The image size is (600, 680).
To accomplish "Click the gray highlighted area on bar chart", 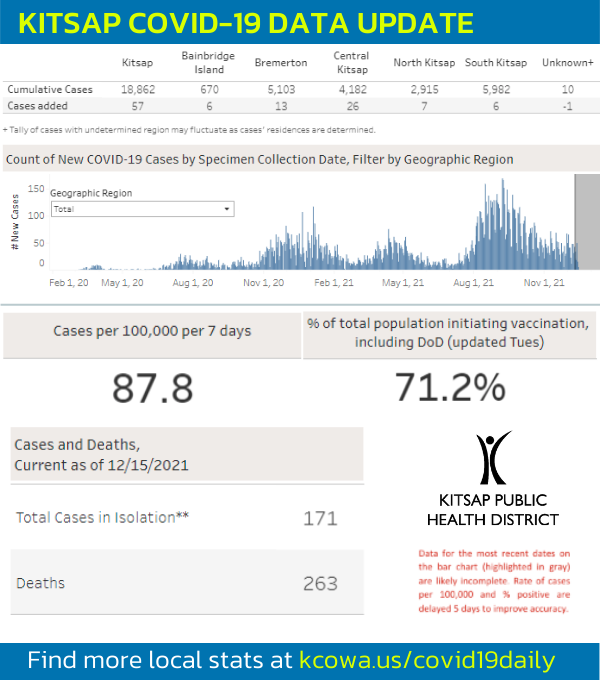I will (585, 222).
